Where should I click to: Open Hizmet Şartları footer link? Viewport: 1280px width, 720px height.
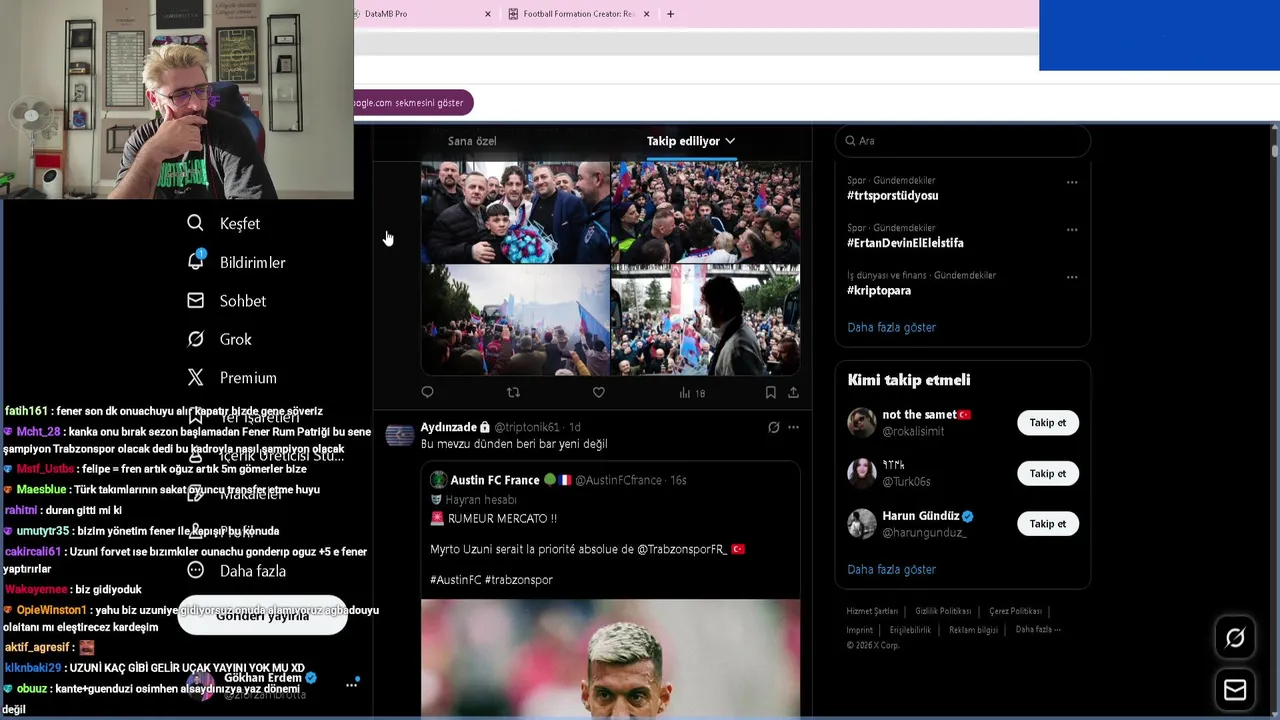[872, 611]
